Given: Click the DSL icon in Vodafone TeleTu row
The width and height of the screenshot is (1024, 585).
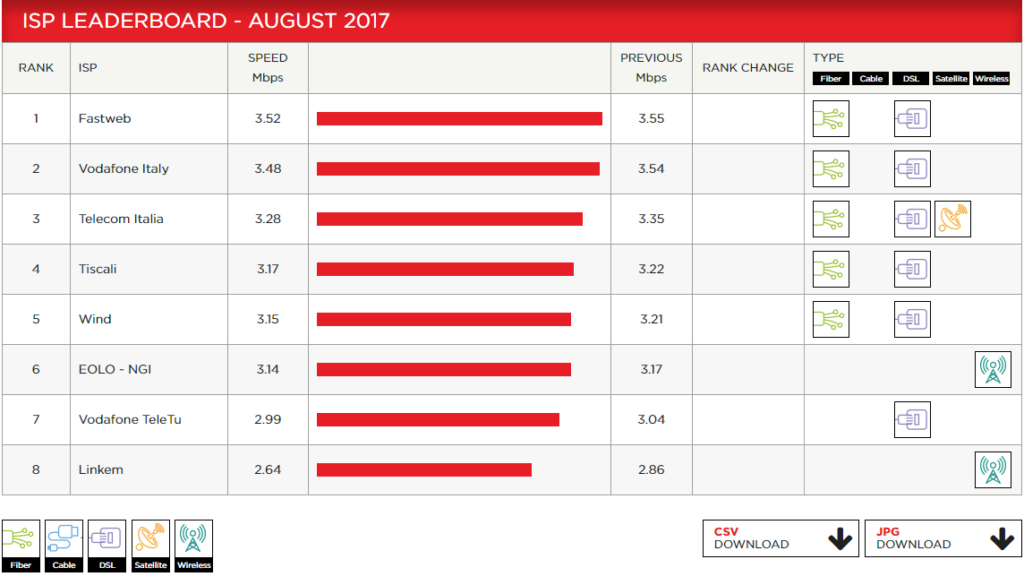Looking at the screenshot, I should point(912,419).
